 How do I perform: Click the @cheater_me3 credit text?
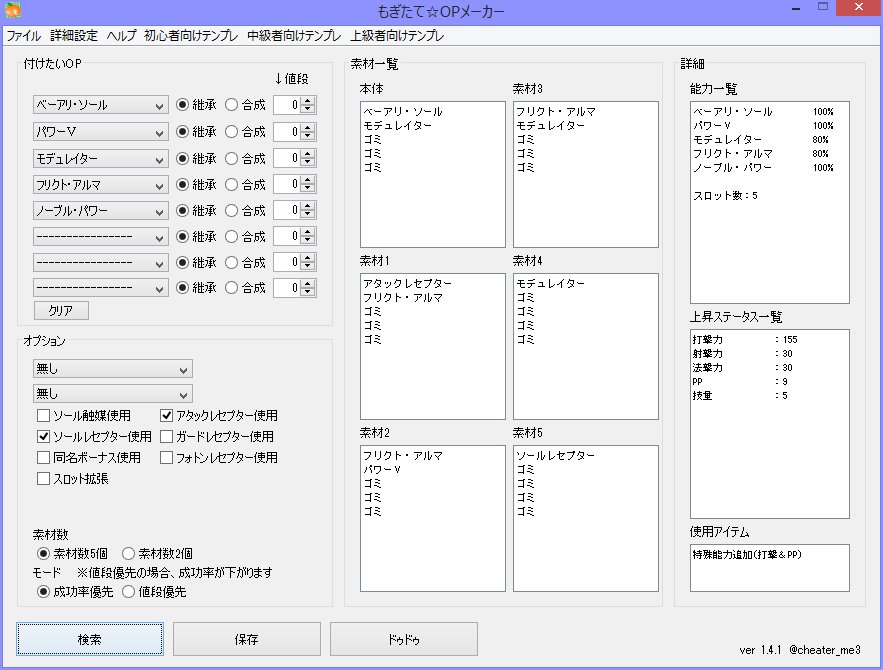tap(825, 650)
